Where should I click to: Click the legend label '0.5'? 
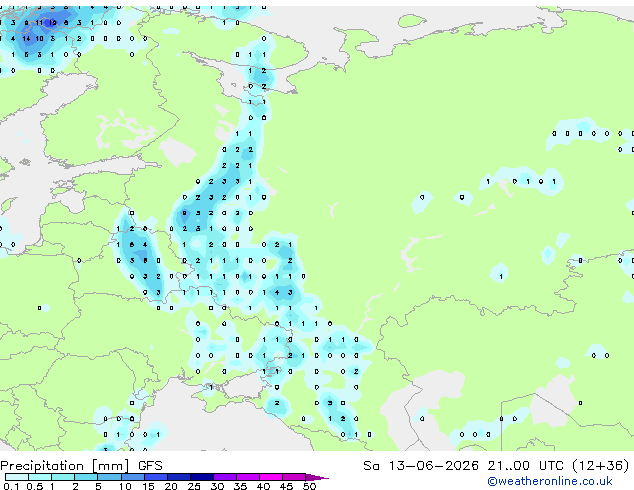(x=35, y=486)
